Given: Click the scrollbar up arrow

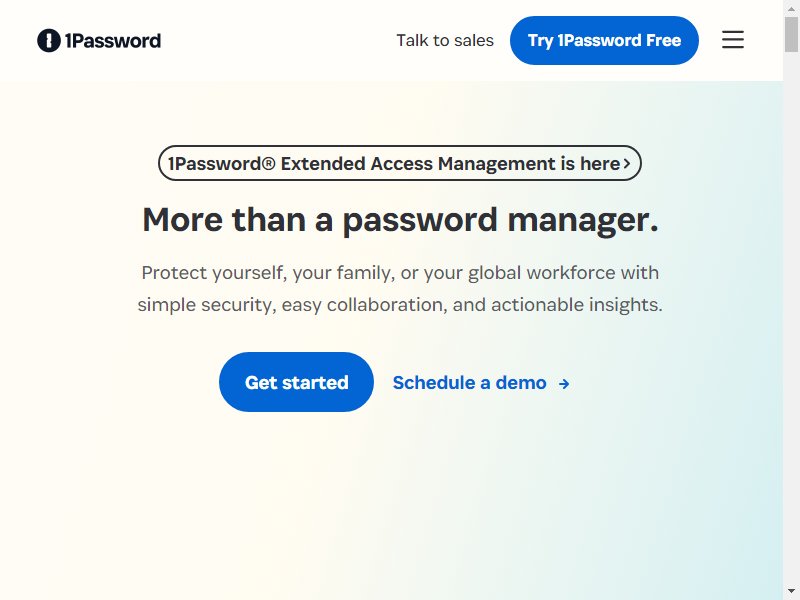Looking at the screenshot, I should pyautogui.click(x=791, y=8).
